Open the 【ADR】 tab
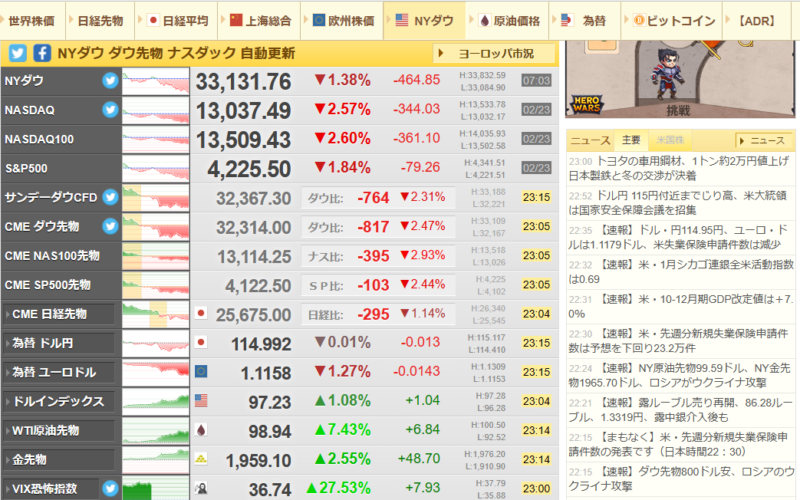800x500 pixels. point(757,21)
